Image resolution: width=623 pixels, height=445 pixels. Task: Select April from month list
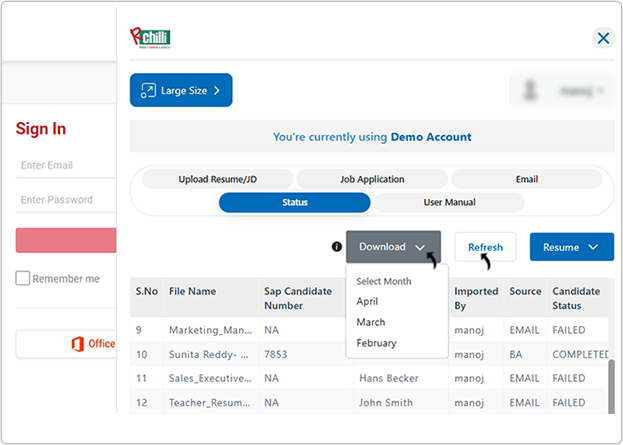(x=367, y=301)
